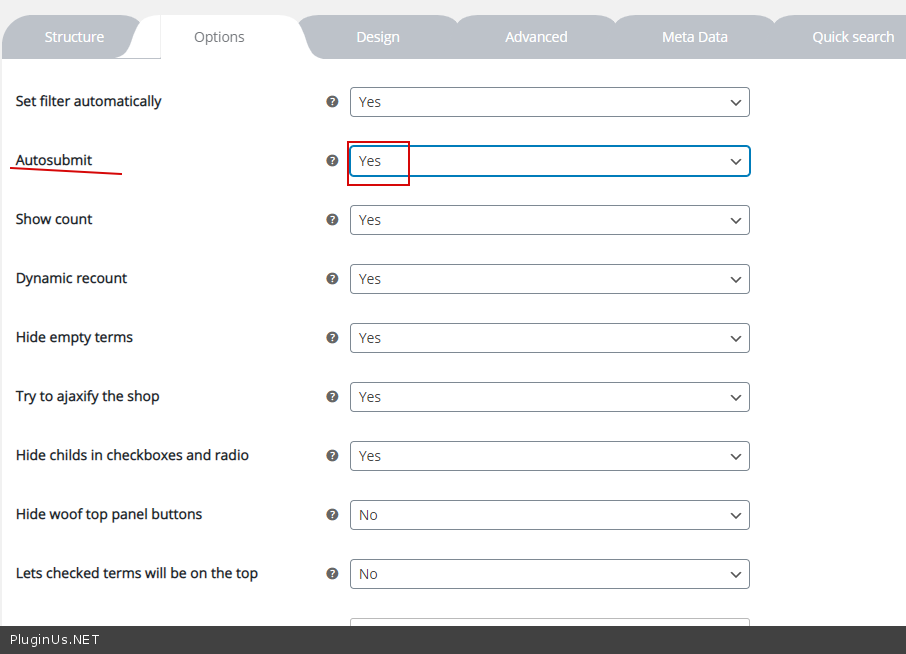The image size is (906, 654).
Task: Switch to the Structure tab
Action: [74, 37]
